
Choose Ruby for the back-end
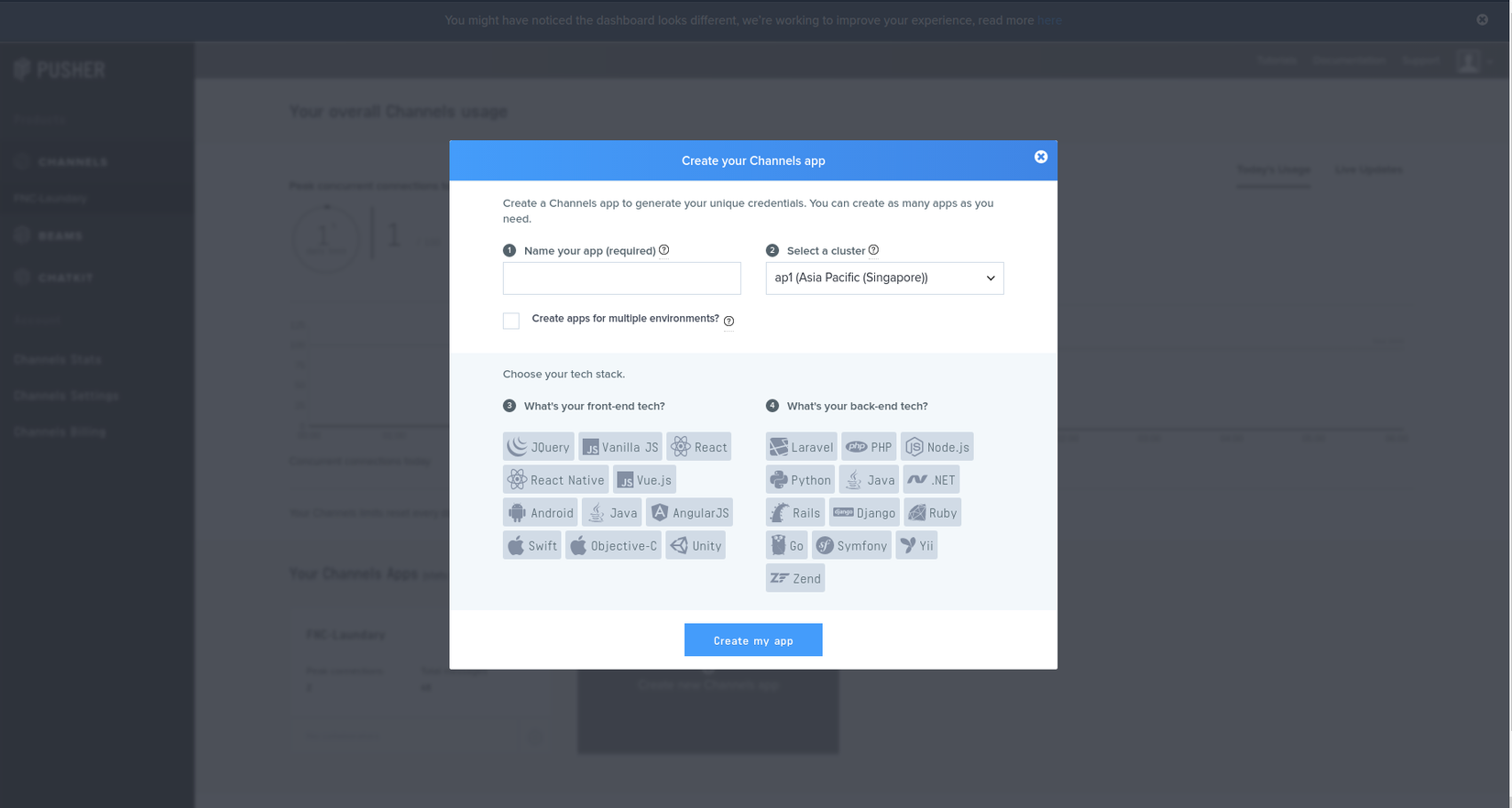pyautogui.click(x=932, y=512)
